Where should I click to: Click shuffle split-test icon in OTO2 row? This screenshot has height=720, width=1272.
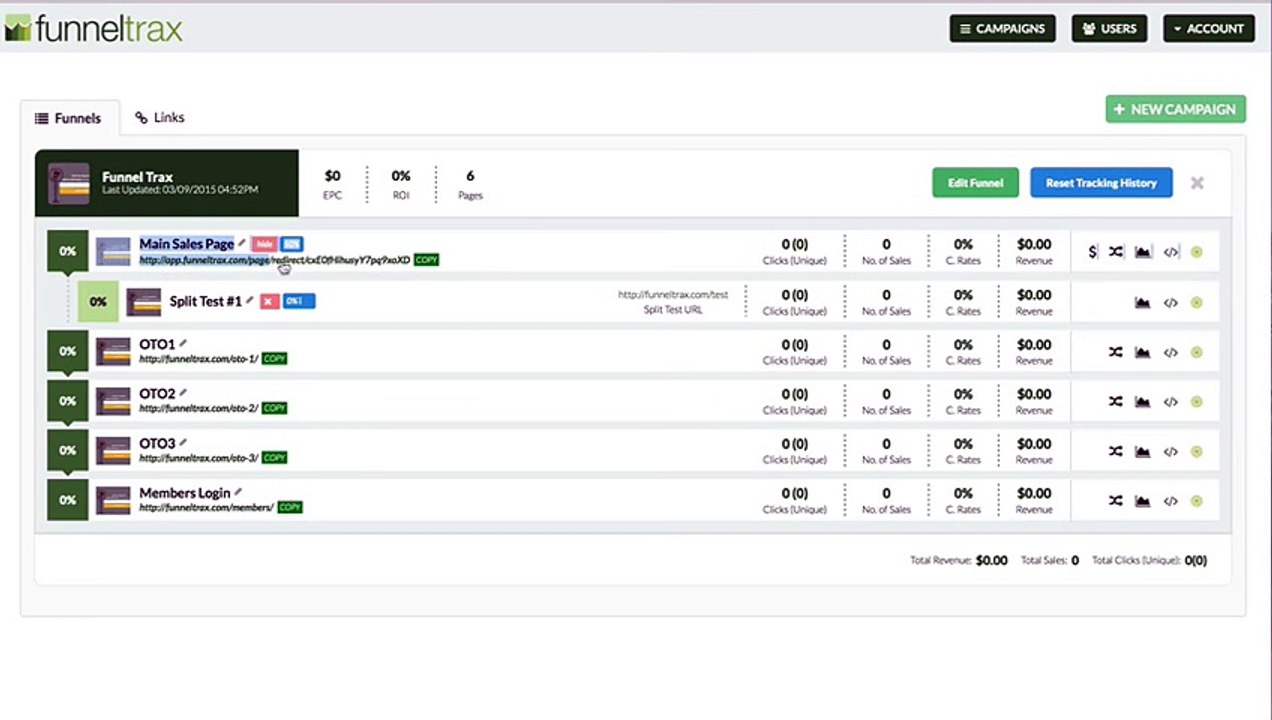pyautogui.click(x=1116, y=402)
